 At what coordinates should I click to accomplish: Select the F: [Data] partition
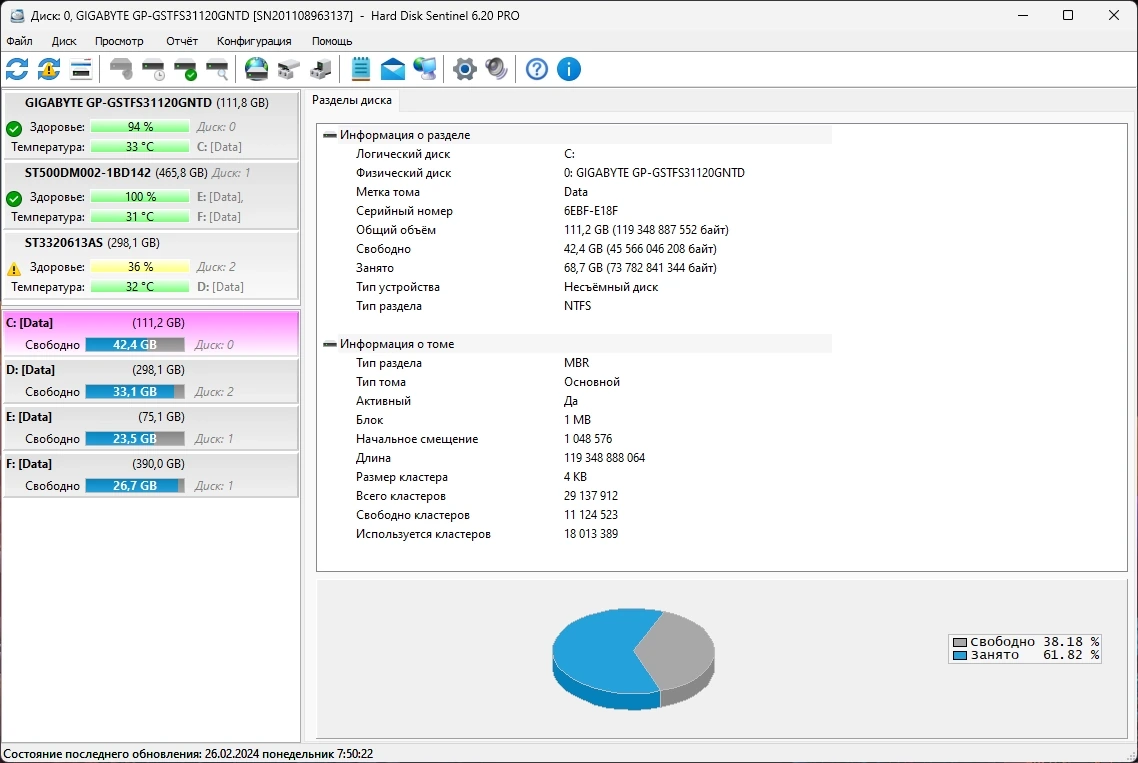(x=151, y=475)
